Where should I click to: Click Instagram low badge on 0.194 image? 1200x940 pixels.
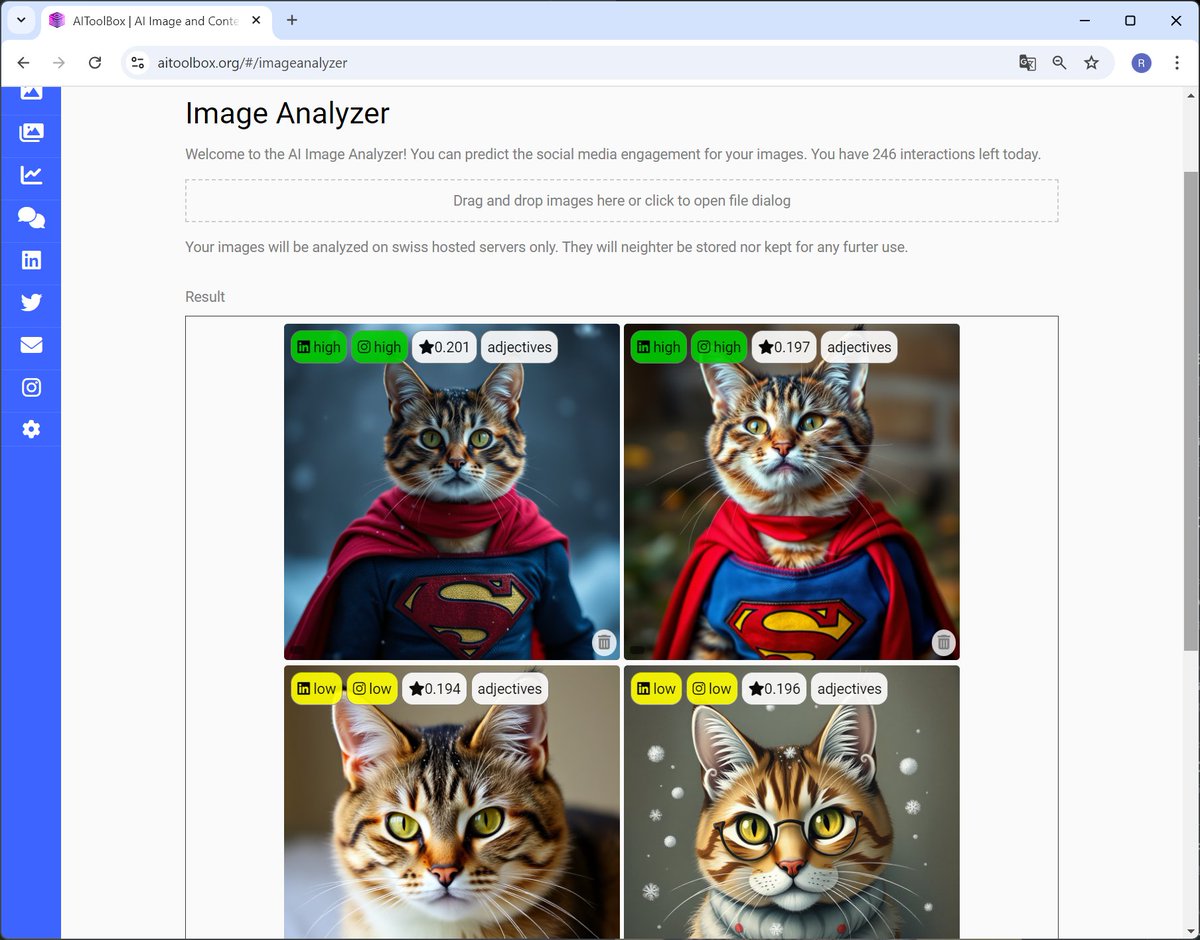point(372,688)
